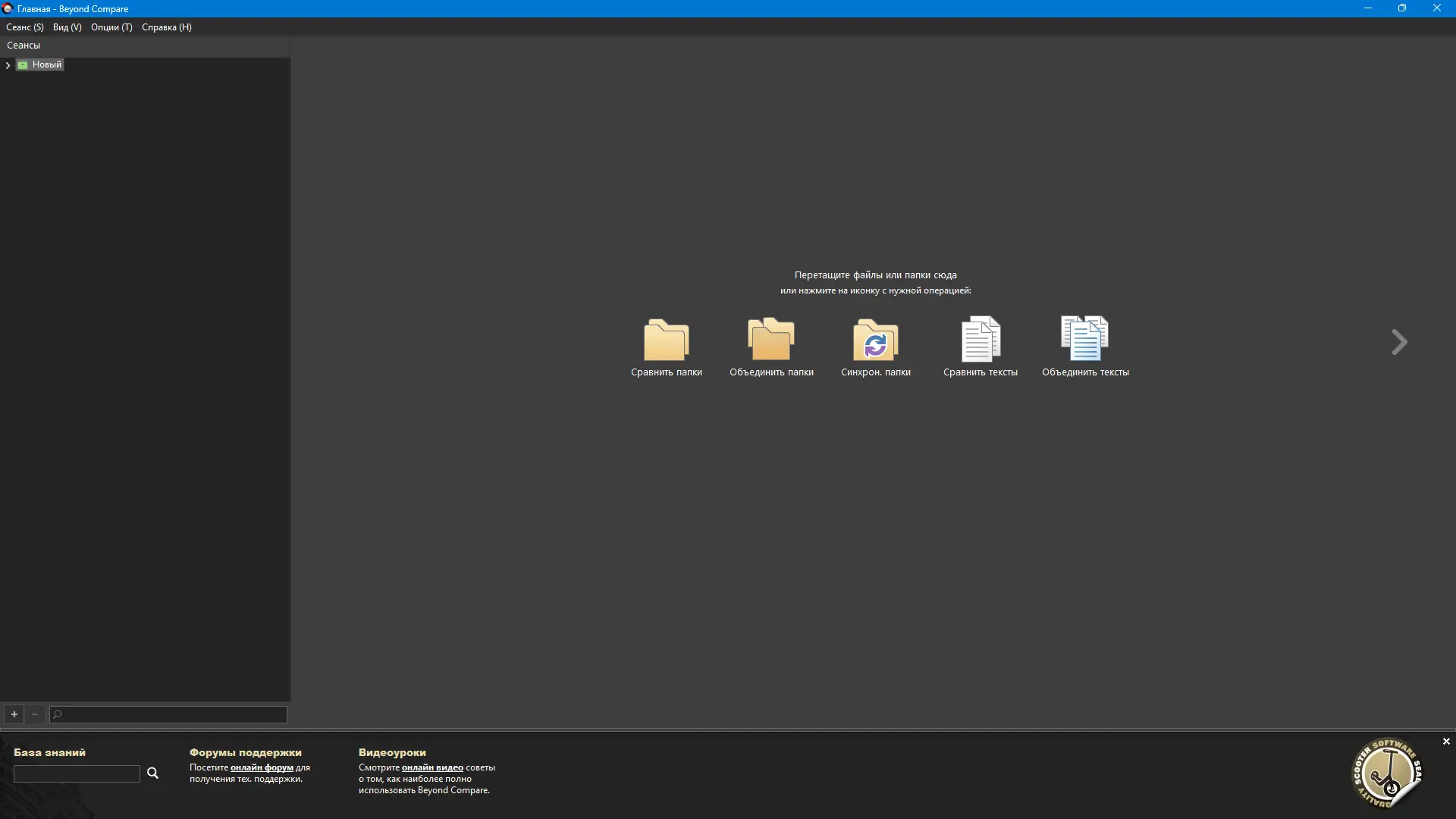Click the knowledge base search magnifier icon
The height and width of the screenshot is (819, 1456).
click(153, 773)
